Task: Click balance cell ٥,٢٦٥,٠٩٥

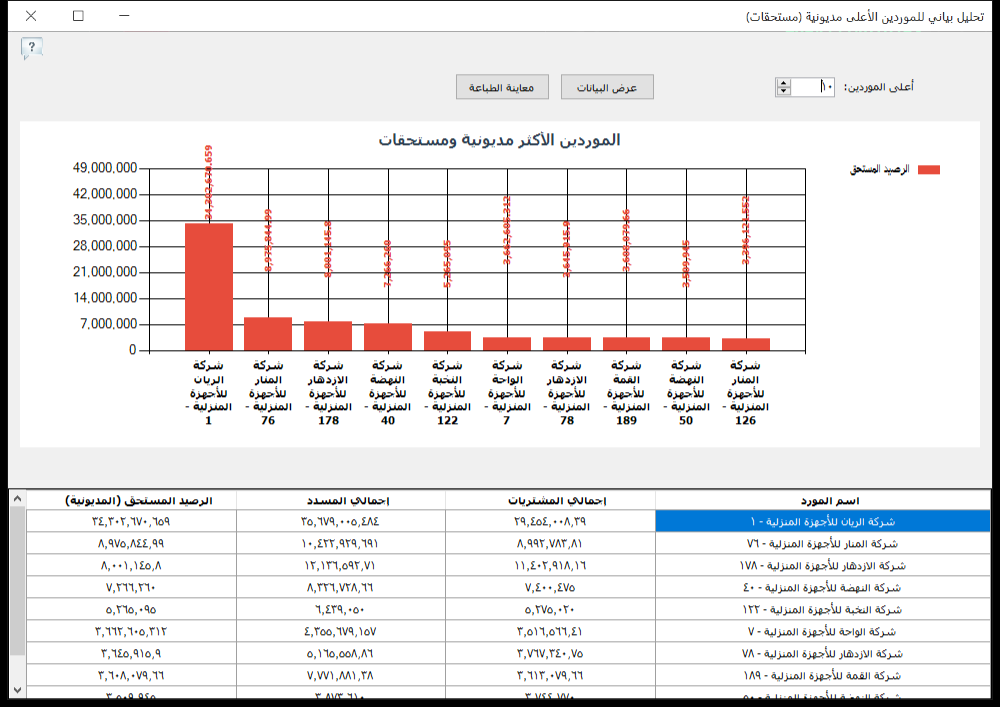Action: pyautogui.click(x=131, y=609)
